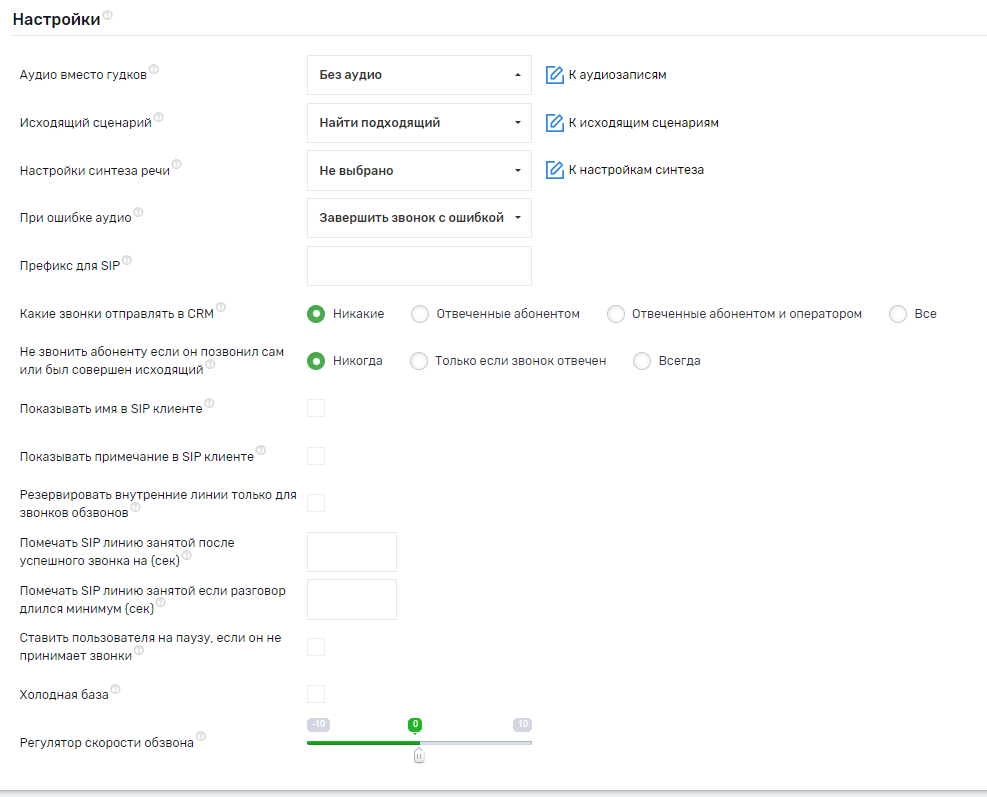Image resolution: width=987 pixels, height=797 pixels.
Task: Click help icon next to 'Настройки' heading
Action: [108, 15]
